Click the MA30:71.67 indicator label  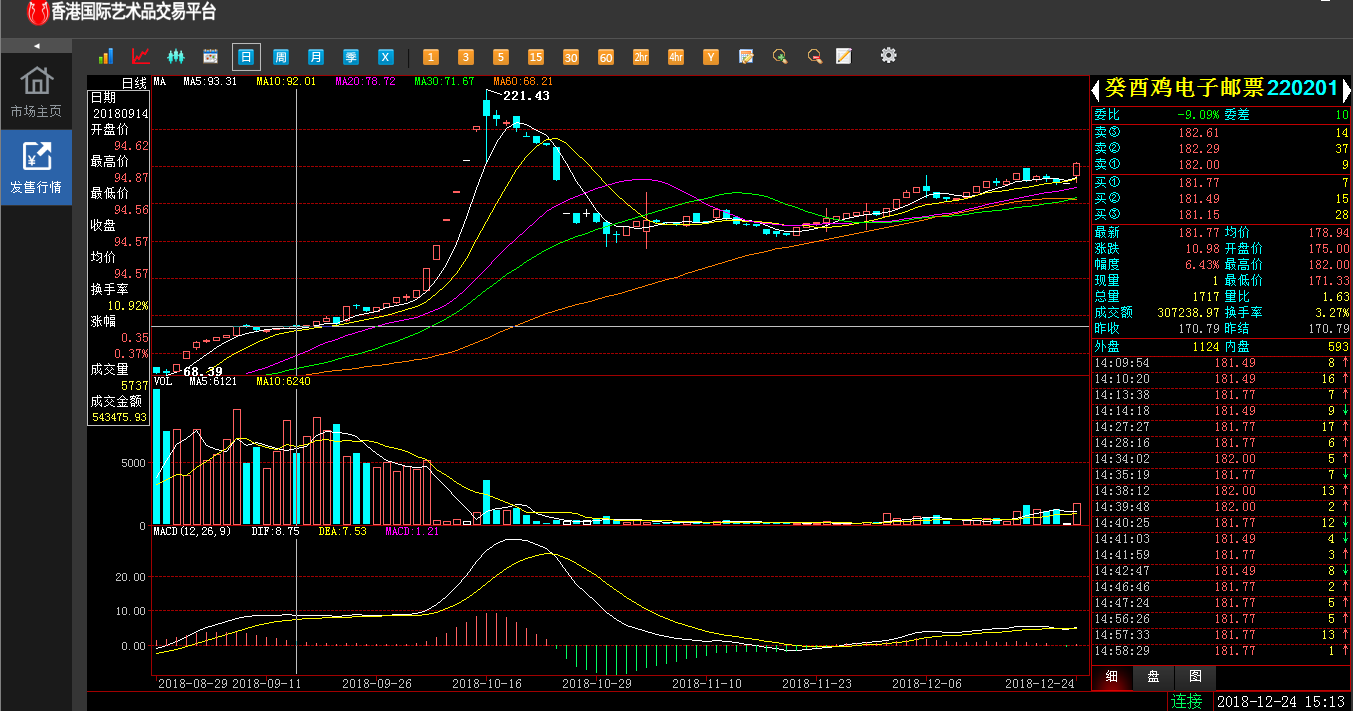coord(444,81)
